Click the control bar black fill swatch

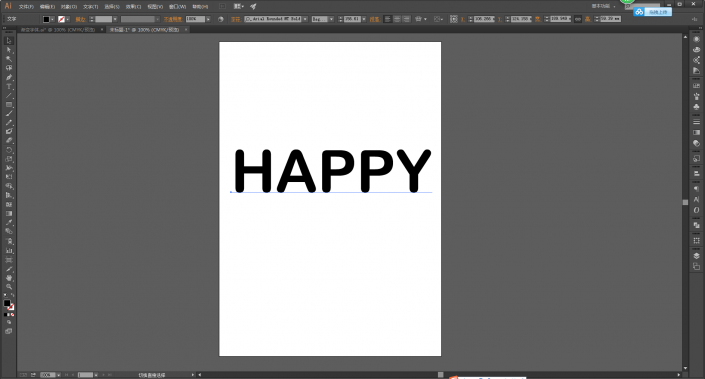46,19
